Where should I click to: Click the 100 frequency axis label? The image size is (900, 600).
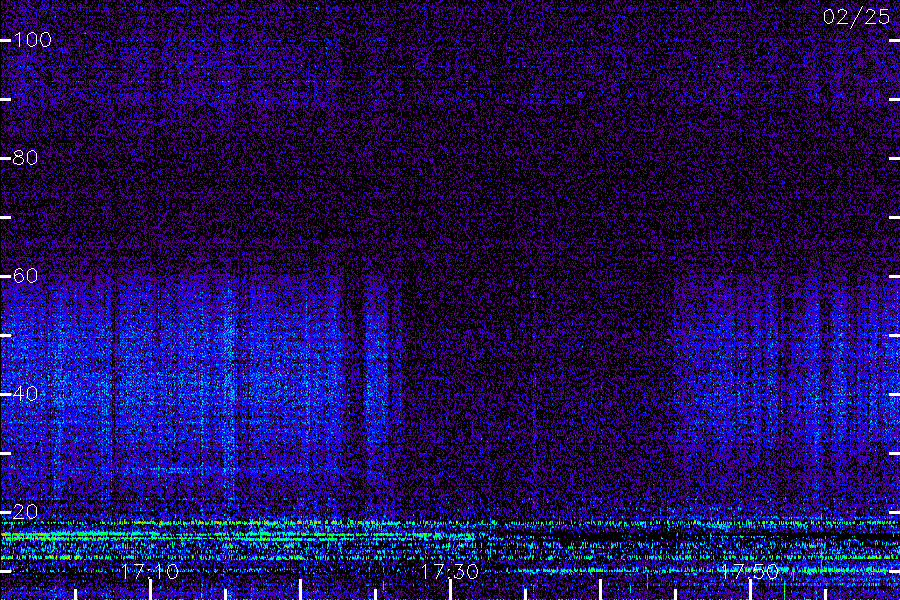[32, 40]
